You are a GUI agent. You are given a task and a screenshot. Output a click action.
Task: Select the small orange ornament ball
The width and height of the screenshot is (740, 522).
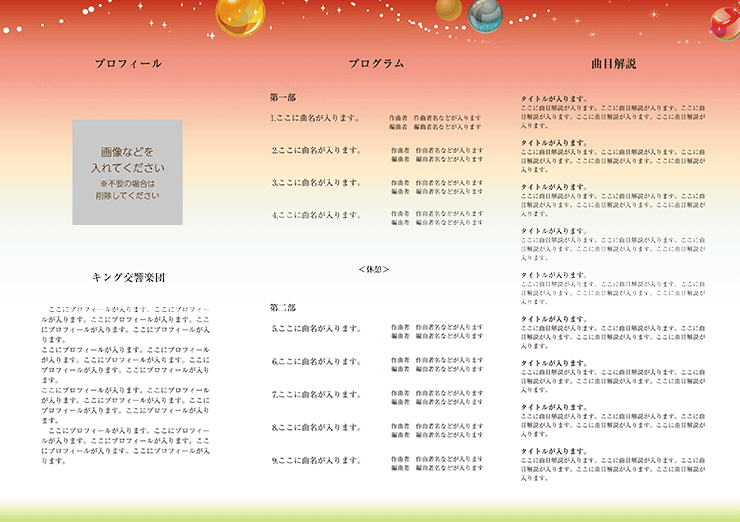(x=450, y=9)
